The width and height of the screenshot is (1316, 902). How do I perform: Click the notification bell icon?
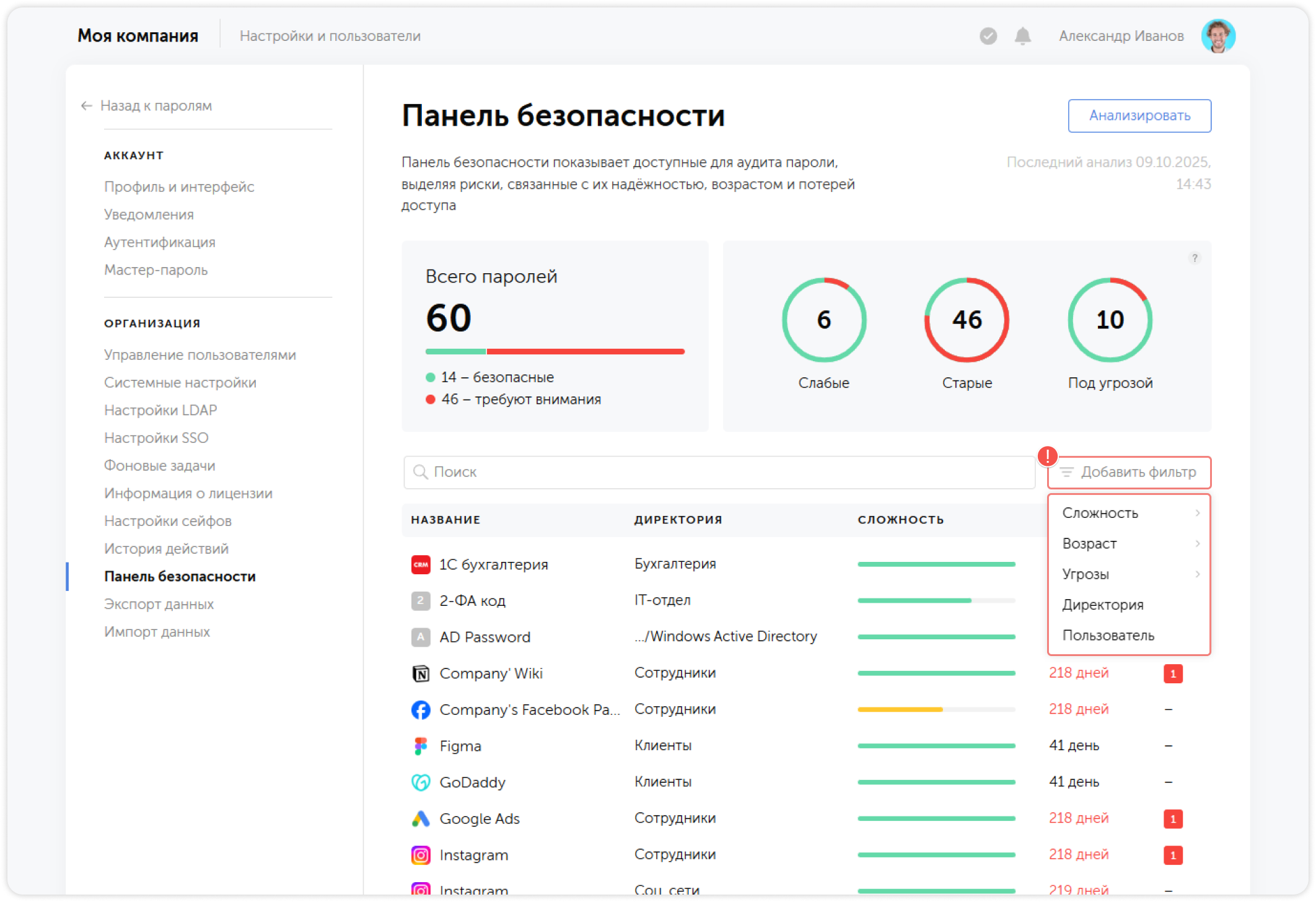pyautogui.click(x=1022, y=35)
